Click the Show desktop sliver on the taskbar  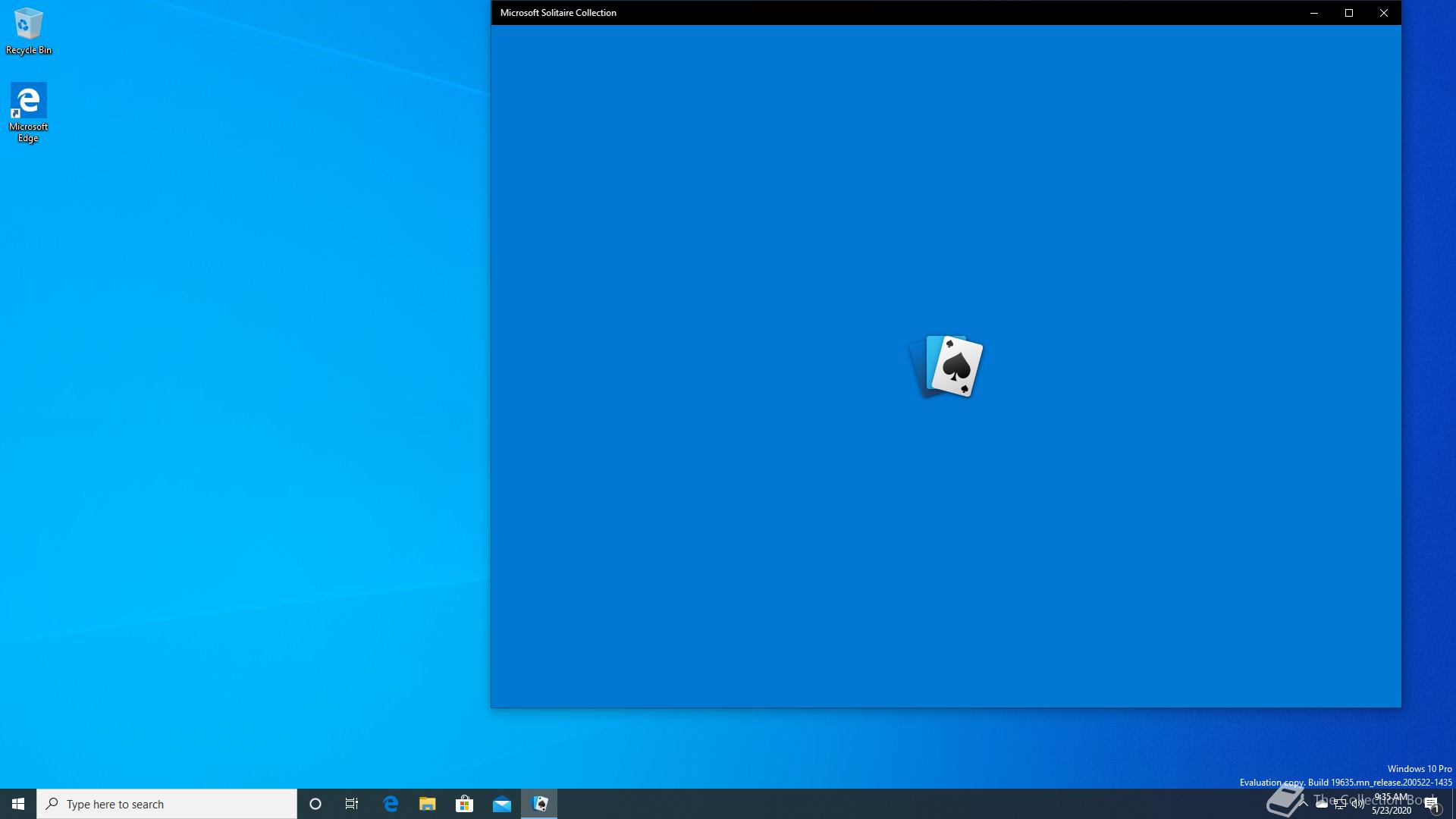(x=1453, y=804)
